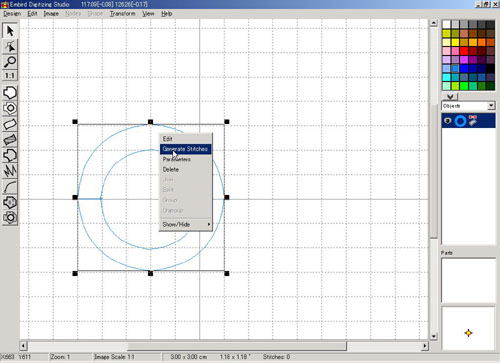Pick the magnifying glass zoom tool
The height and width of the screenshot is (363, 500).
click(10, 62)
